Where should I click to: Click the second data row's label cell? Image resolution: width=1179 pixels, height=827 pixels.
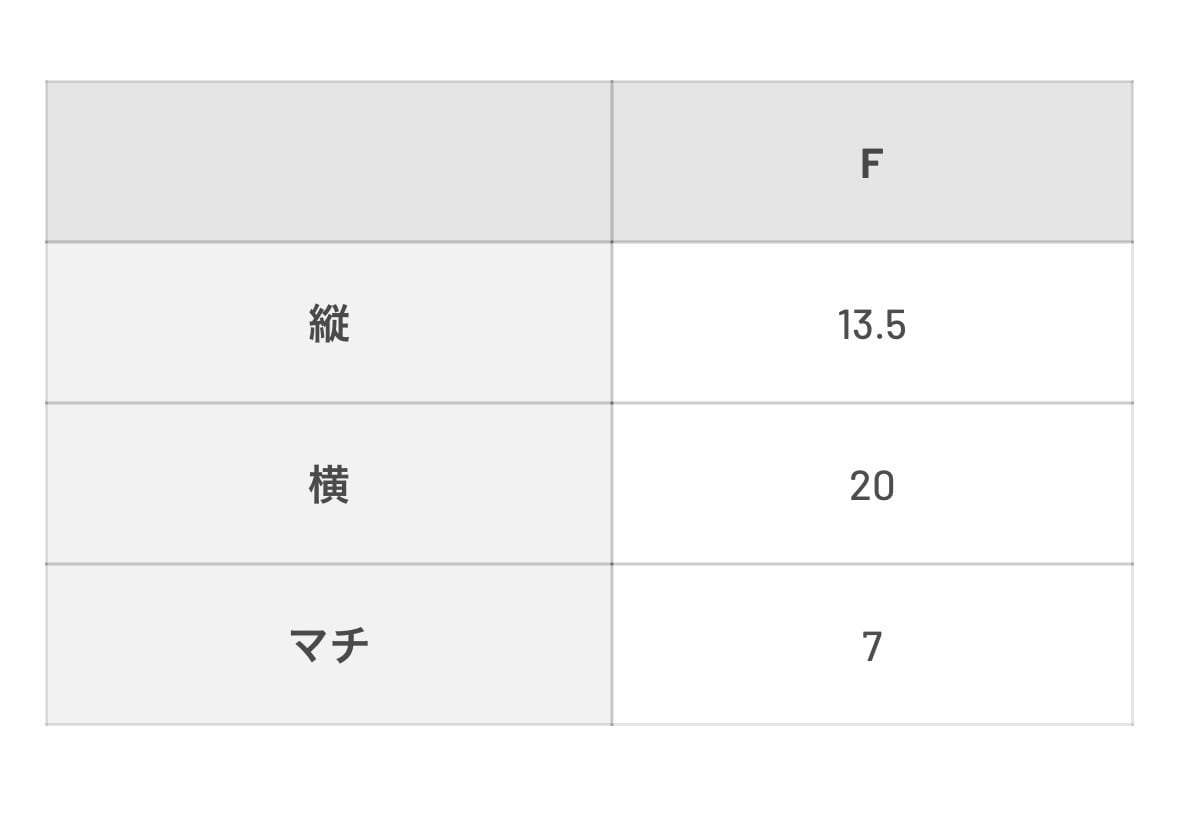[329, 486]
